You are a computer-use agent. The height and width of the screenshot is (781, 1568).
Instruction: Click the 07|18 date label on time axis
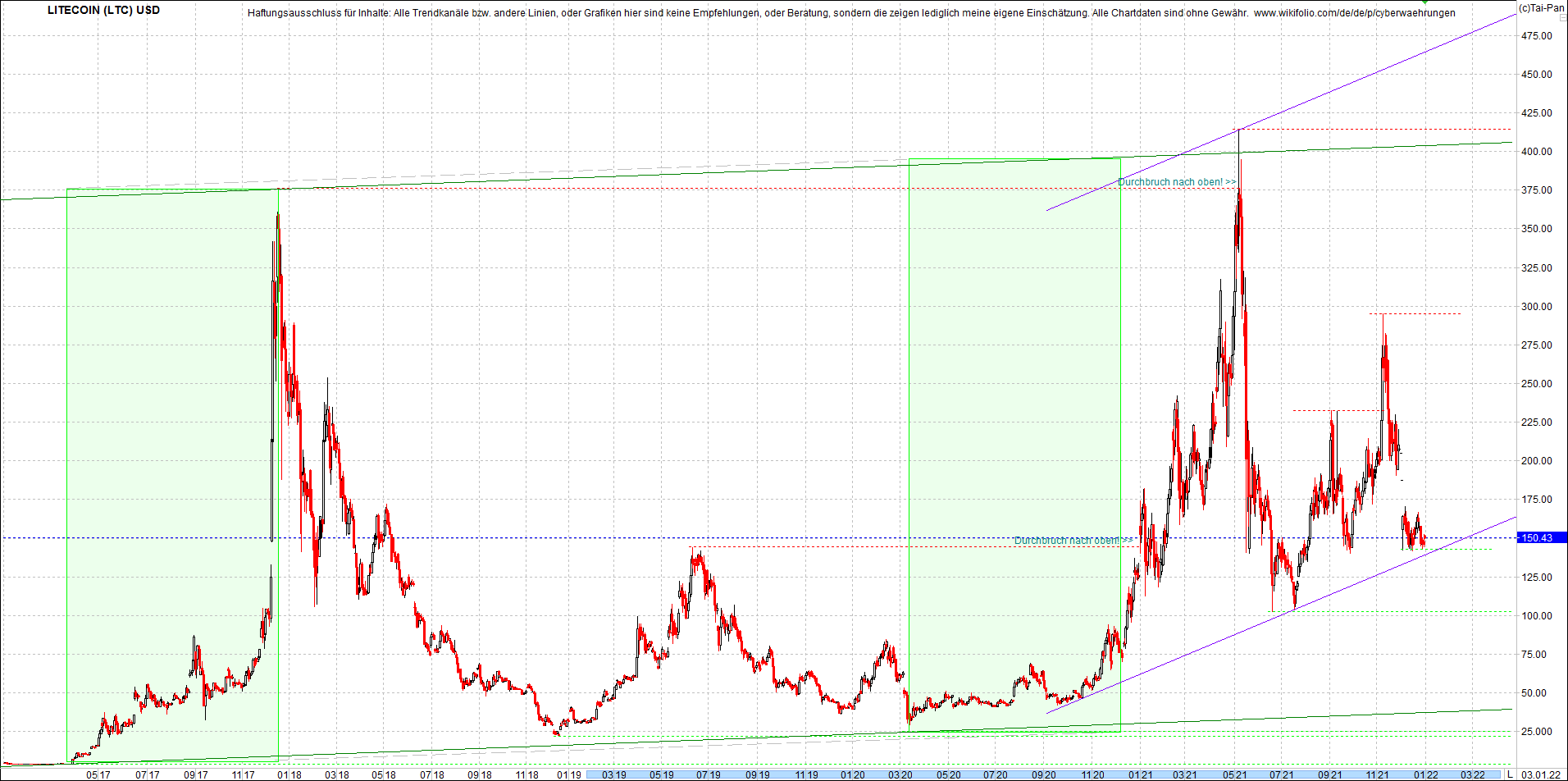(x=431, y=774)
